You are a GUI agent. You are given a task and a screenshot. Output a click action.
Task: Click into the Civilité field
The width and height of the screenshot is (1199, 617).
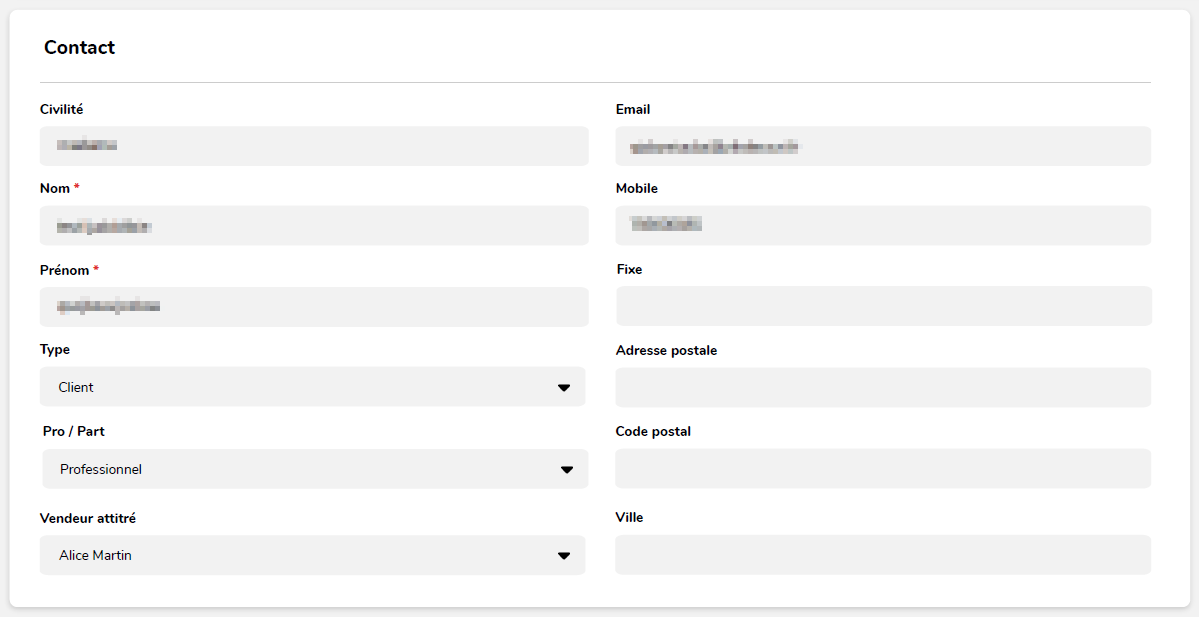point(314,146)
